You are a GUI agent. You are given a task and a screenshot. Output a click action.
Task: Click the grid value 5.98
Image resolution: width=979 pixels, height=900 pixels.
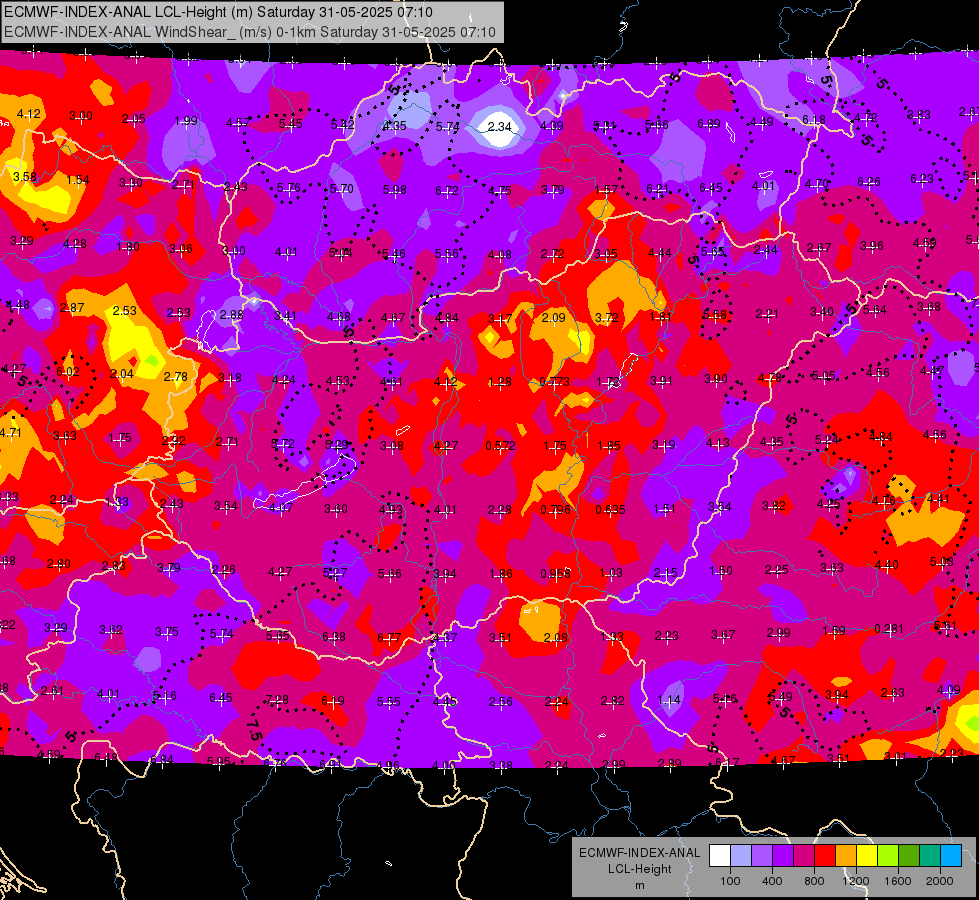395,189
